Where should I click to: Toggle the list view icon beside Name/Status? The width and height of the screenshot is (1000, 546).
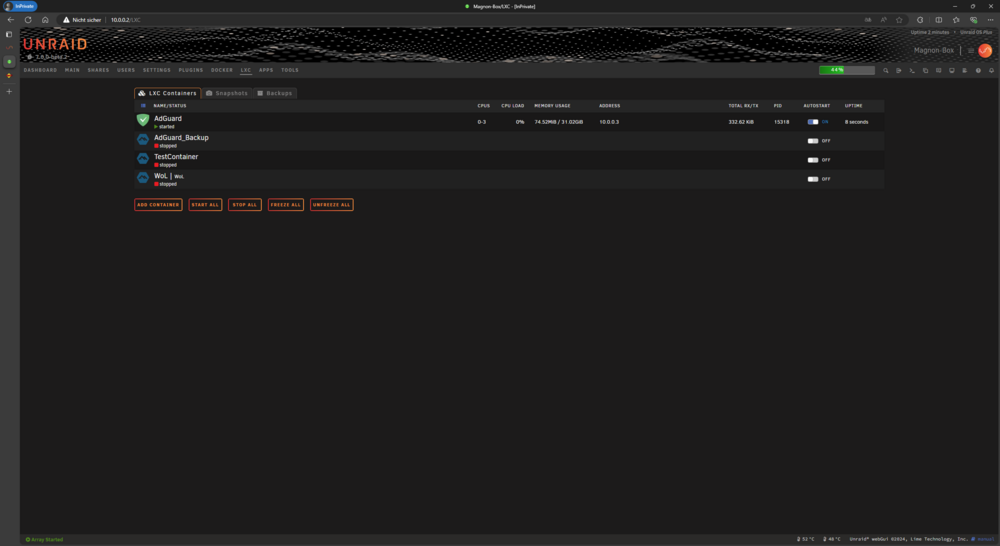pyautogui.click(x=143, y=106)
